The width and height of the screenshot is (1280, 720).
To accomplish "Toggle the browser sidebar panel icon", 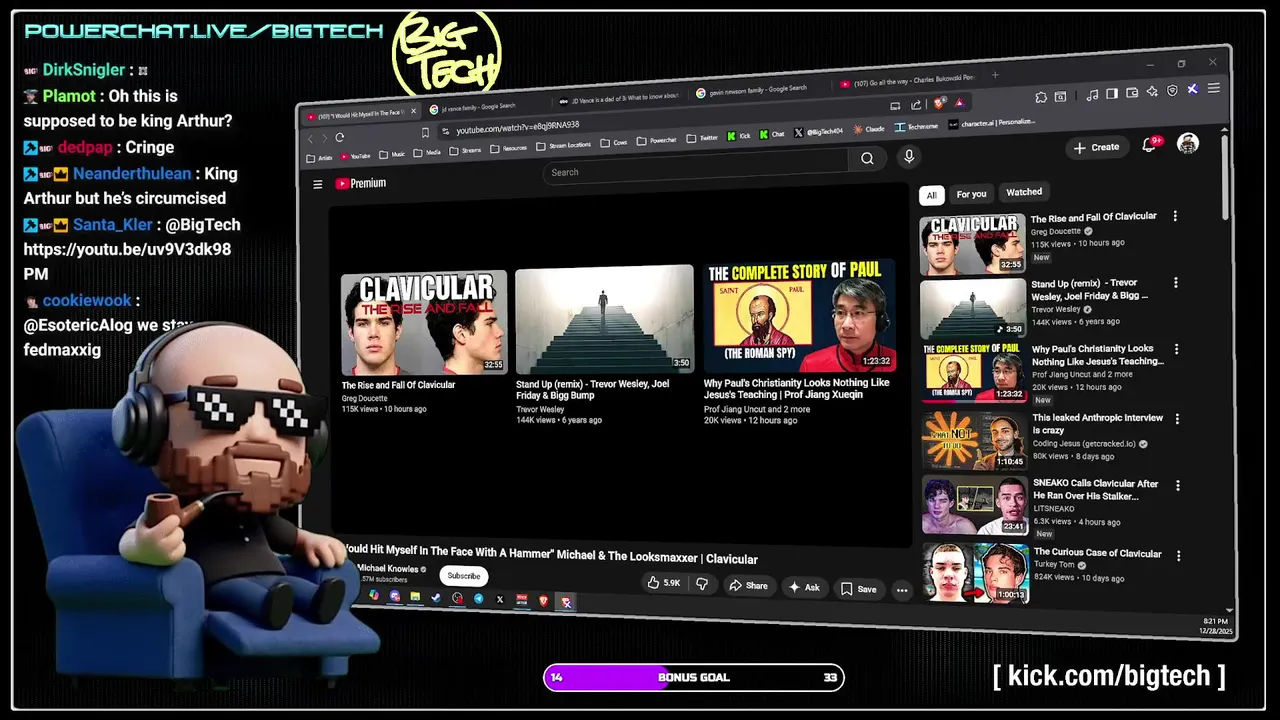I will tap(1112, 94).
